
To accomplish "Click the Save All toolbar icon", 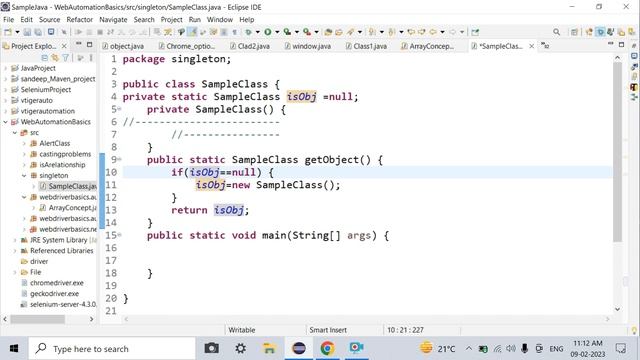I will click(x=38, y=32).
